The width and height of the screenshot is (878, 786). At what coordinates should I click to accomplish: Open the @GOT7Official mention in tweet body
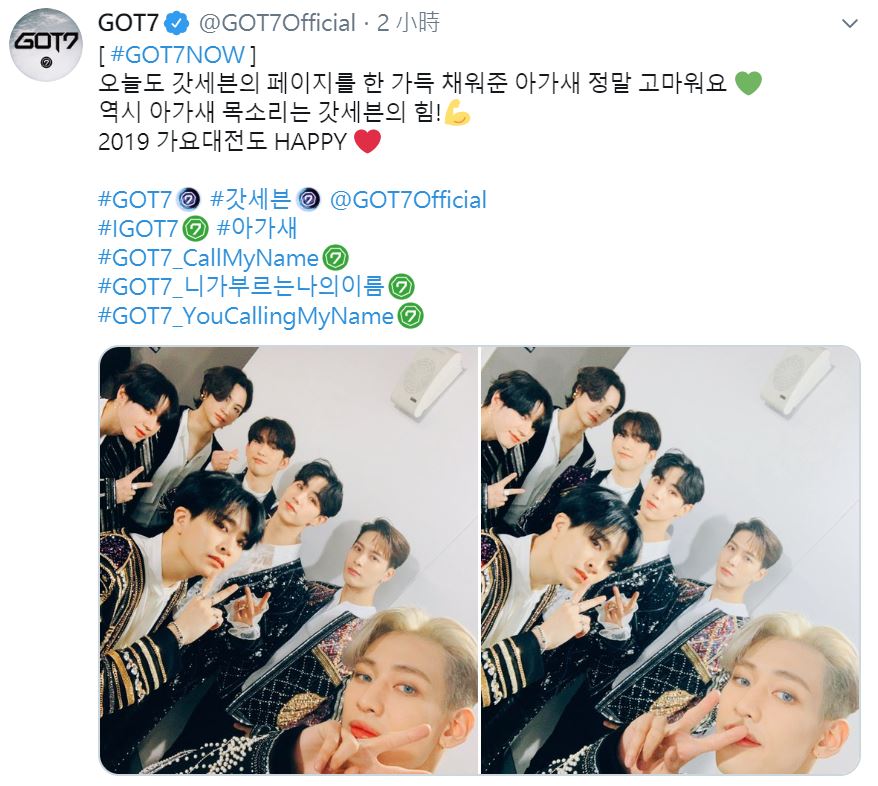click(x=409, y=200)
